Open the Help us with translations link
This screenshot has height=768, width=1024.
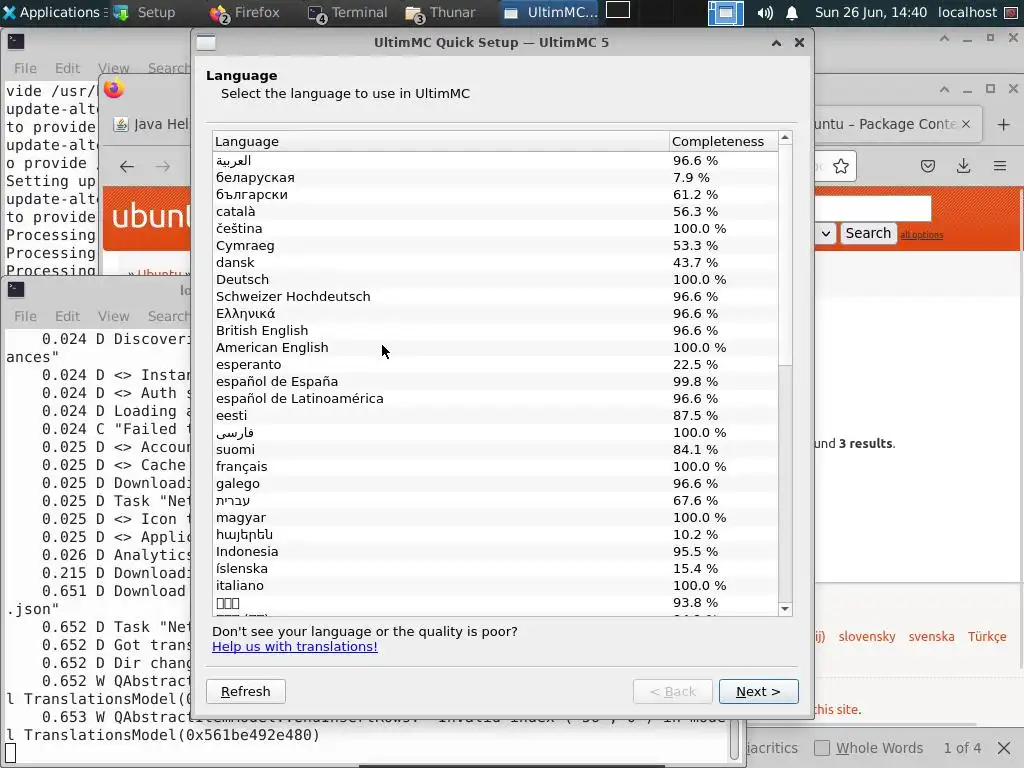(x=295, y=647)
